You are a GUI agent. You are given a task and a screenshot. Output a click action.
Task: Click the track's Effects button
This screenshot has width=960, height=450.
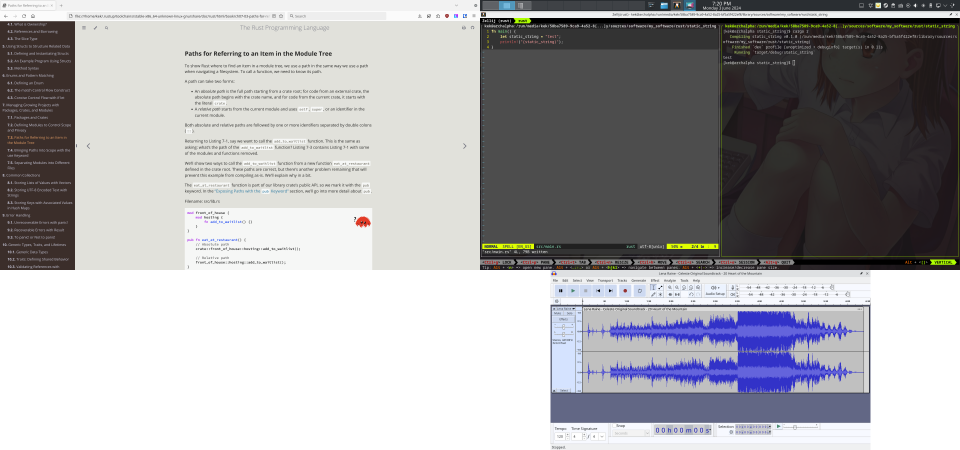(563, 319)
